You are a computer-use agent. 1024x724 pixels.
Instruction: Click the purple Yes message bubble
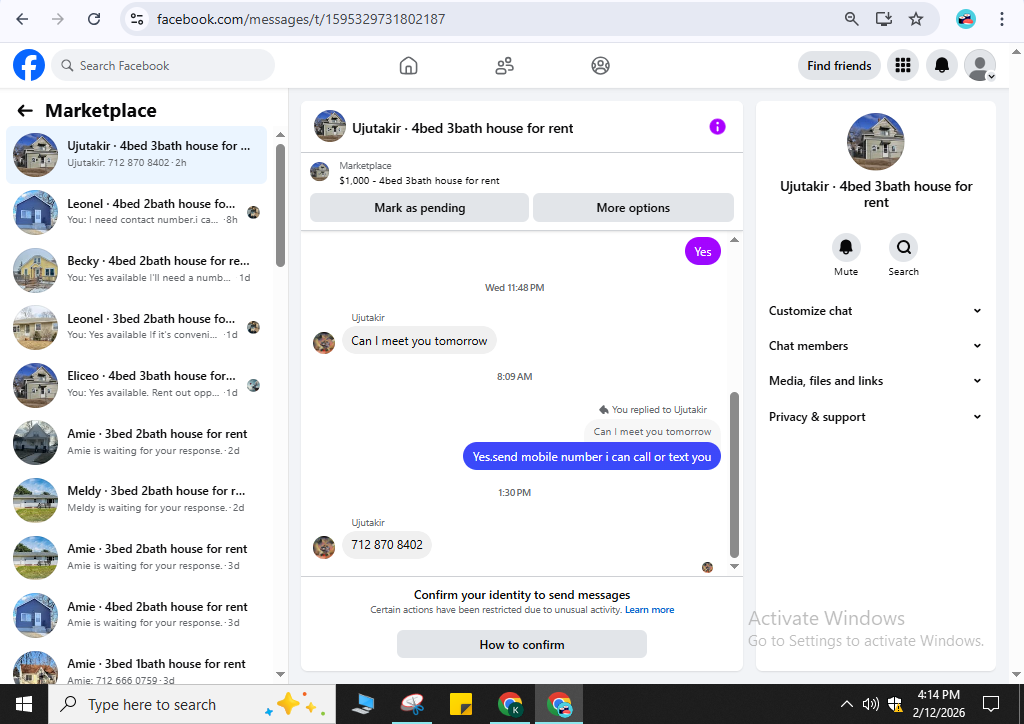[703, 251]
